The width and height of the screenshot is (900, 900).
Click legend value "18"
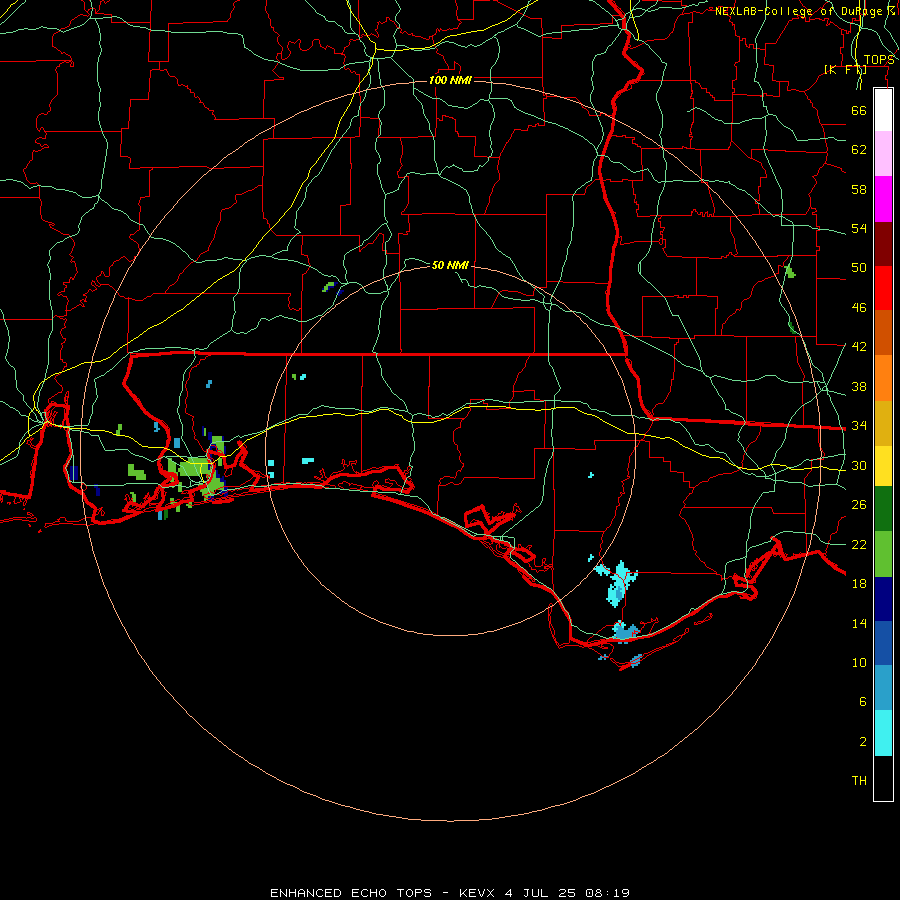point(859,584)
